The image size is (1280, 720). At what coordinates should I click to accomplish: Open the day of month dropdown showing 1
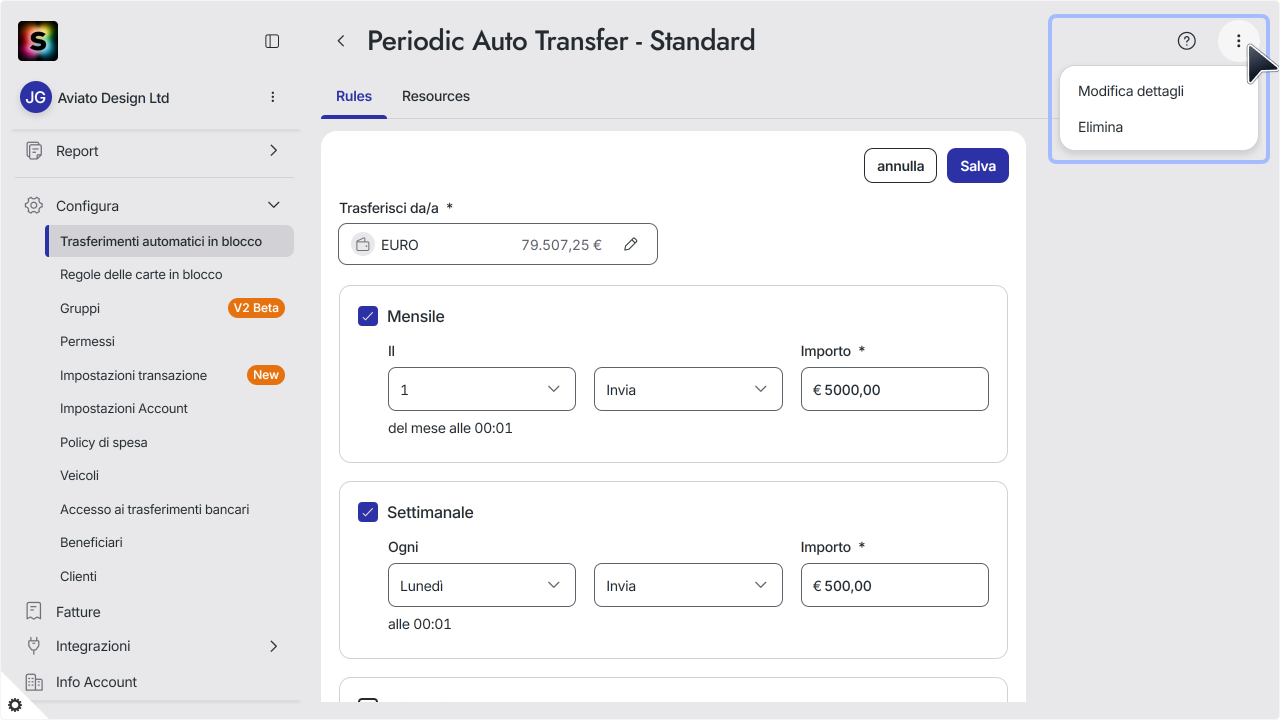tap(482, 389)
